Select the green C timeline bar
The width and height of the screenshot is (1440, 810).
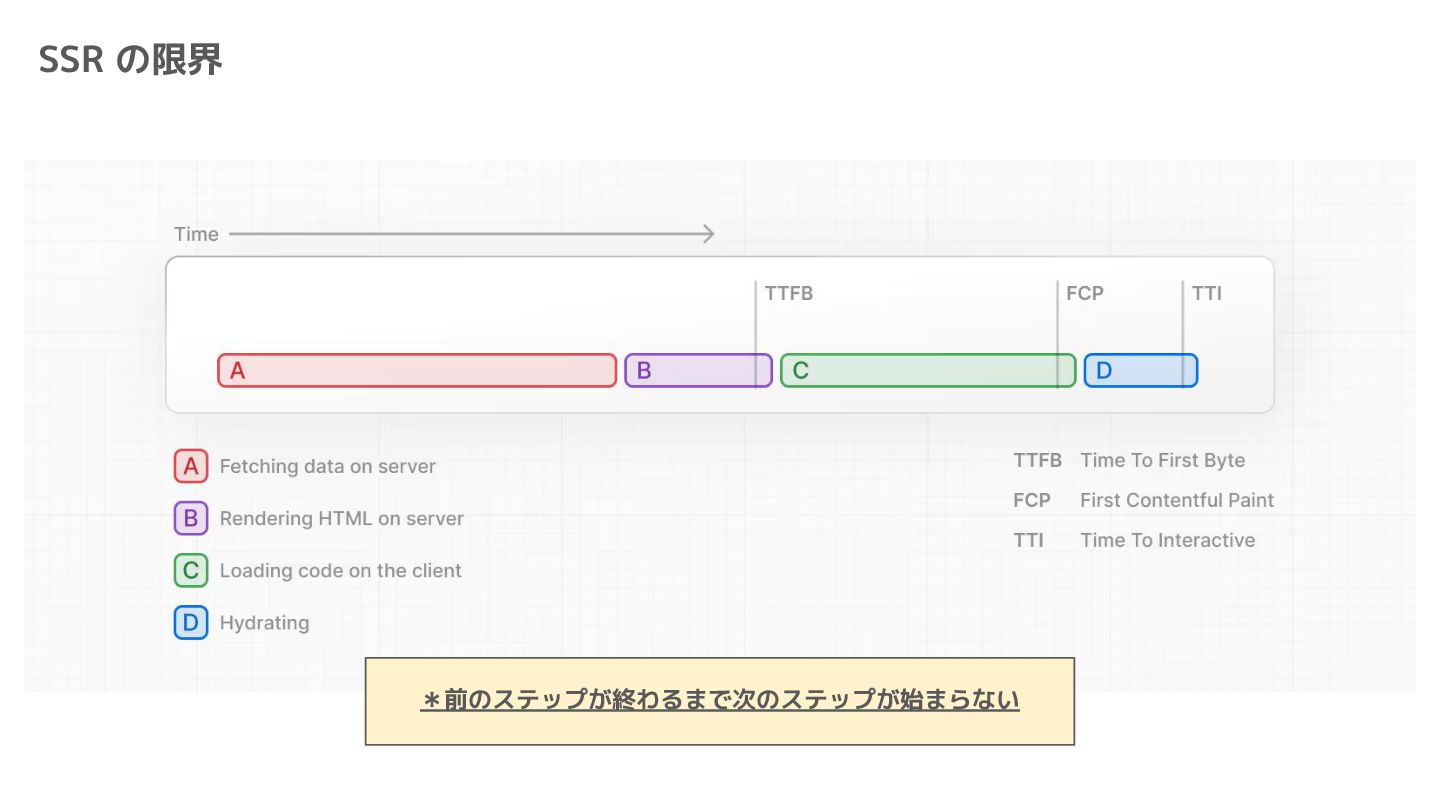(x=927, y=370)
